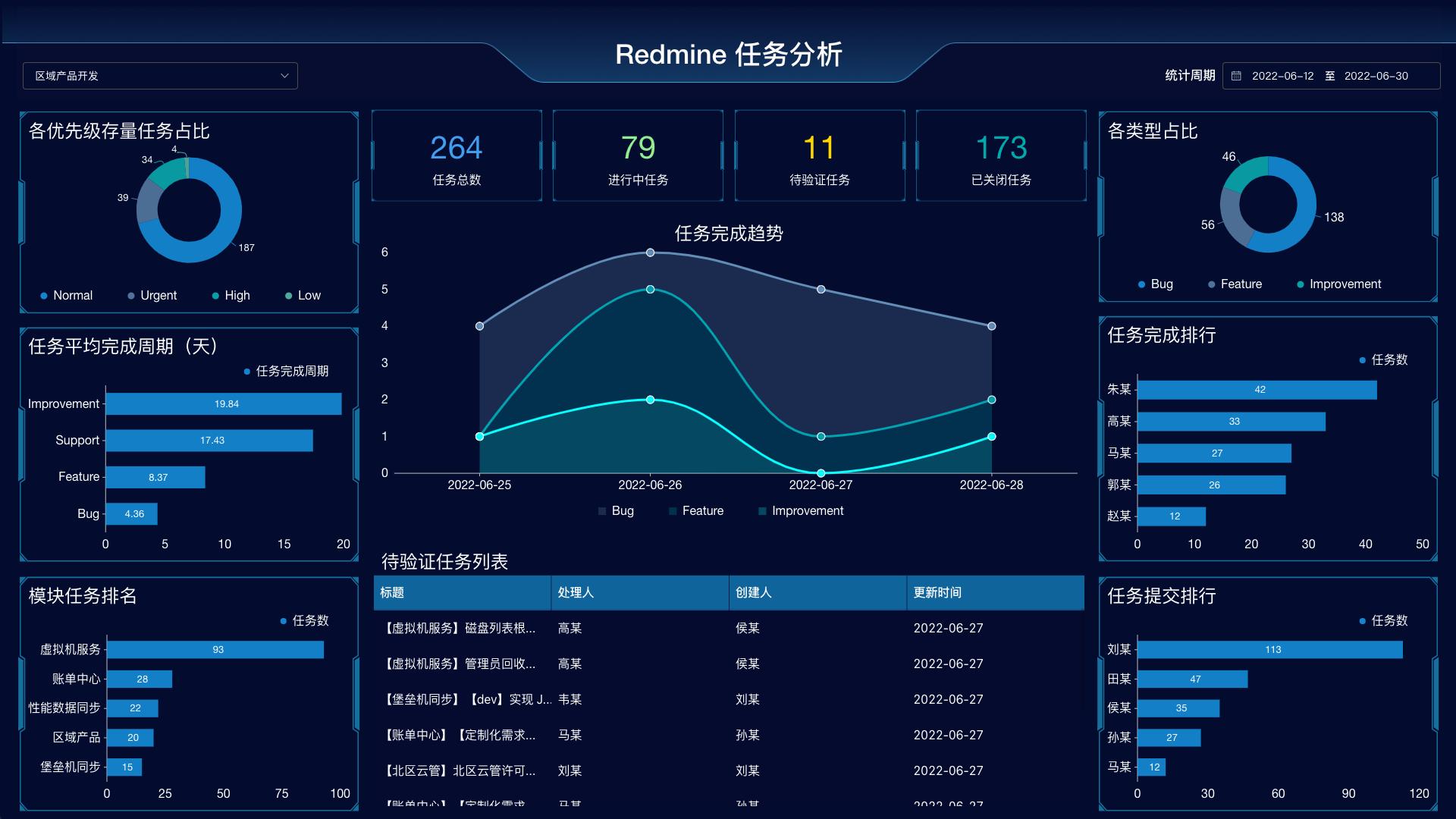Select the 已关闭任务 card showing 173

click(1001, 155)
